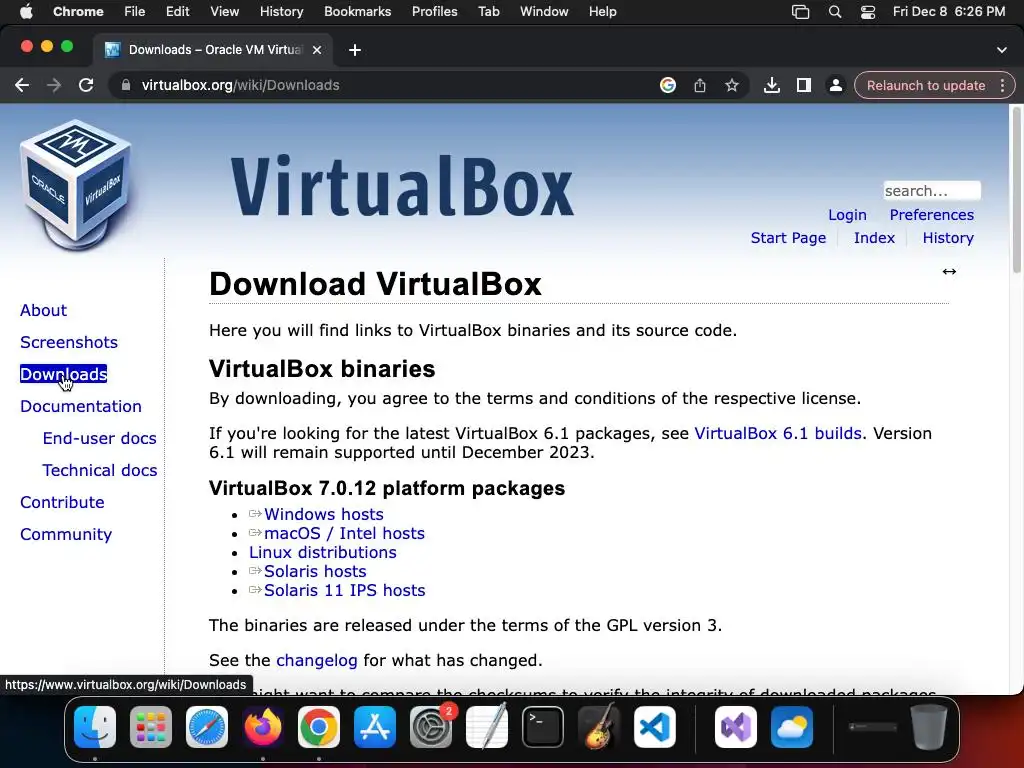Image resolution: width=1024 pixels, height=768 pixels.
Task: Open the Chrome profile icon
Action: (x=835, y=85)
